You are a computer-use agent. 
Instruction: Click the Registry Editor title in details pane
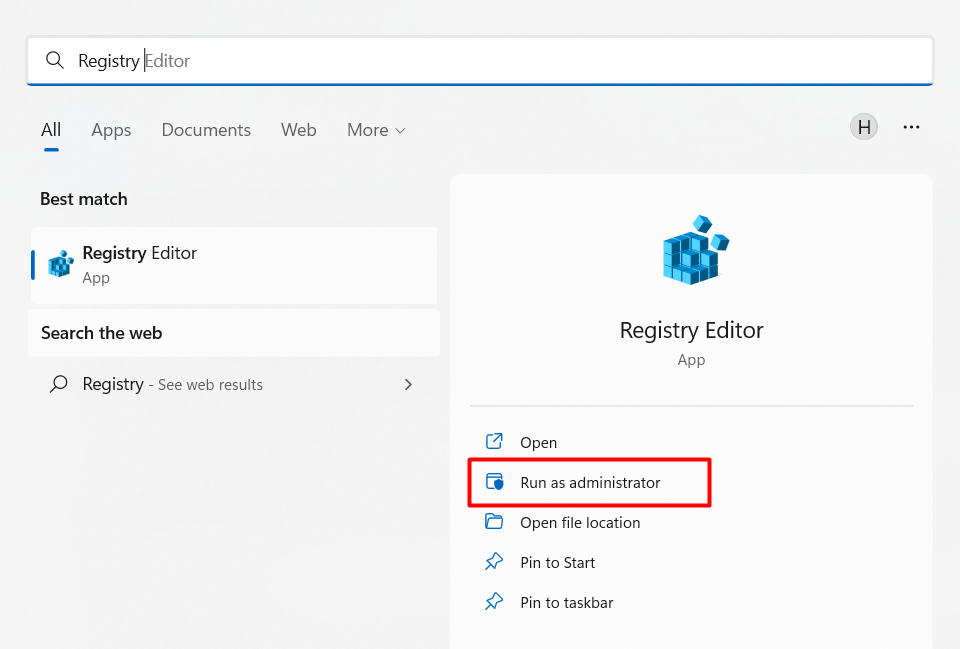691,330
